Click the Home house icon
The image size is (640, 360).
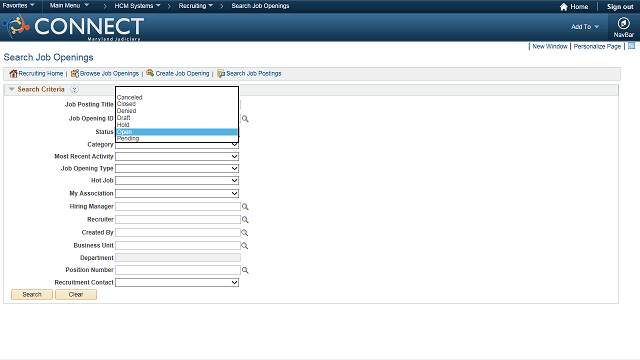click(564, 7)
